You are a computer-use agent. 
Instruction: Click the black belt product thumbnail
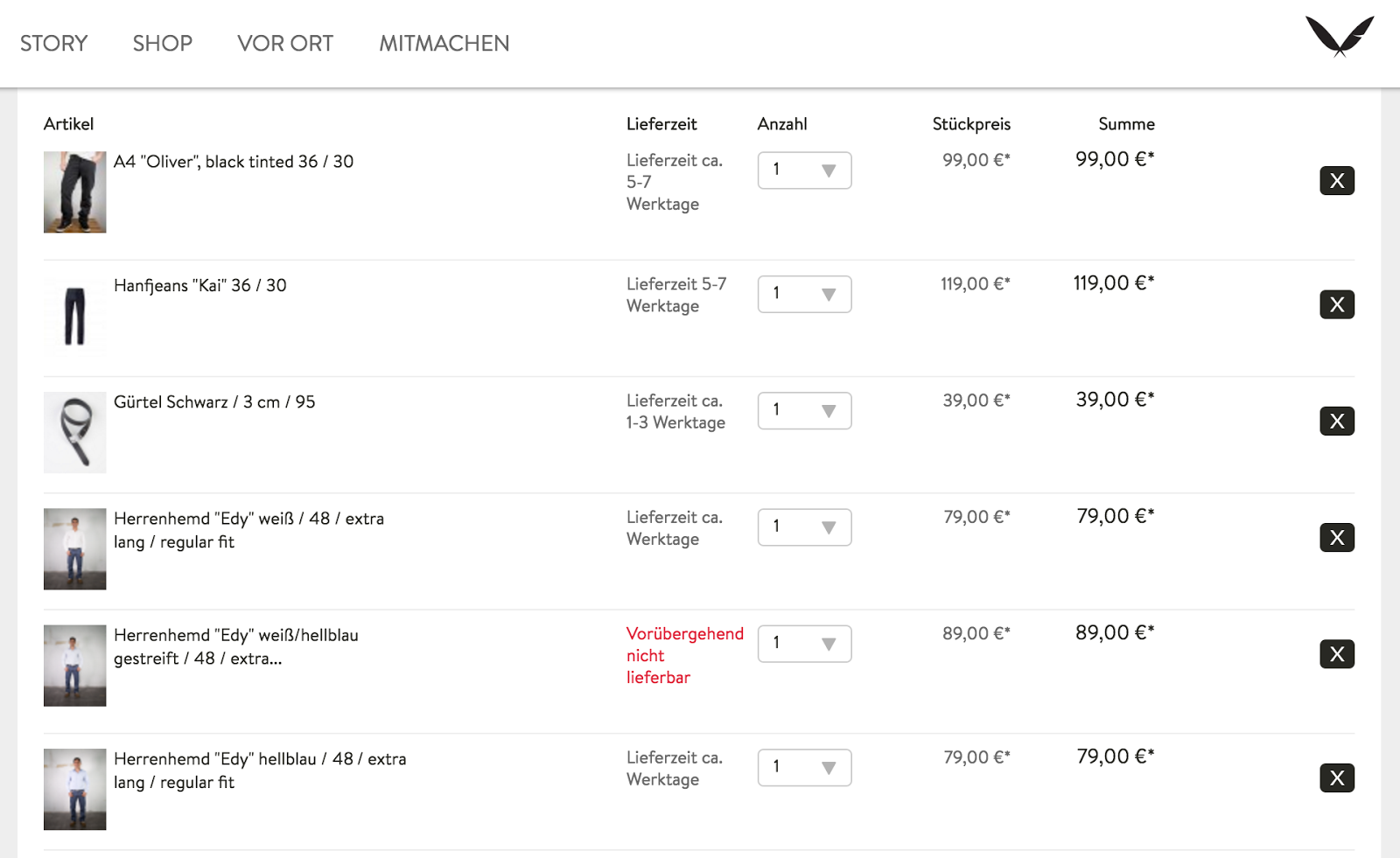[75, 433]
